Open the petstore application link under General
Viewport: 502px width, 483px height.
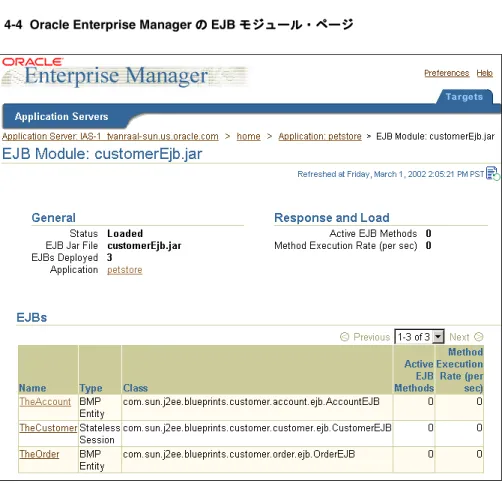point(125,270)
